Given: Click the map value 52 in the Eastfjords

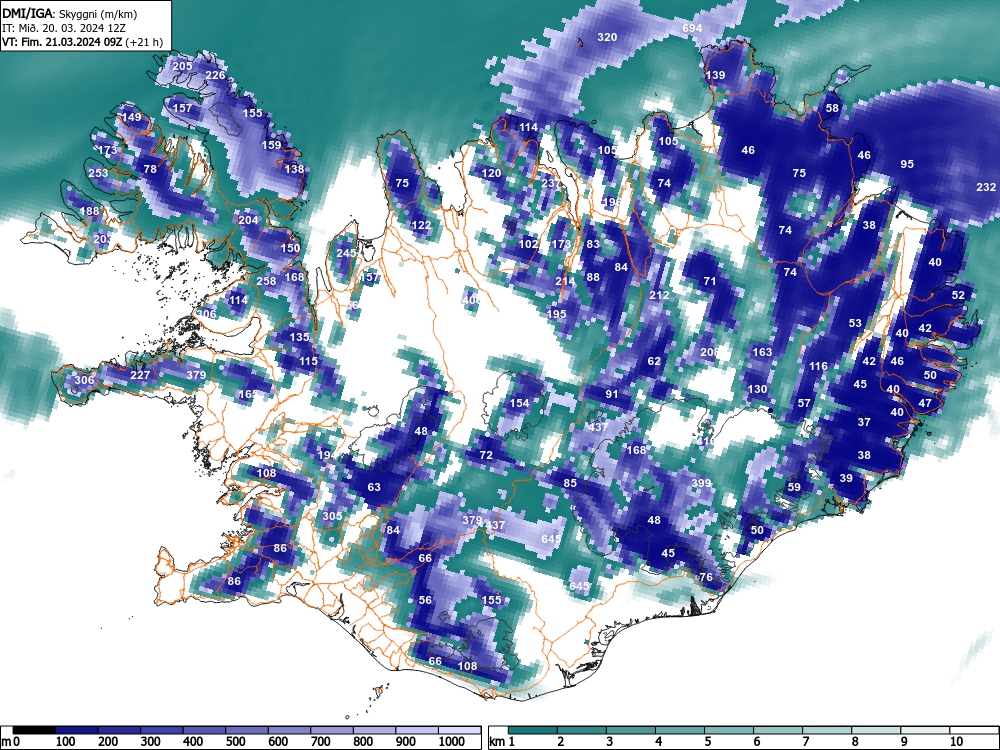Looking at the screenshot, I should 959,295.
